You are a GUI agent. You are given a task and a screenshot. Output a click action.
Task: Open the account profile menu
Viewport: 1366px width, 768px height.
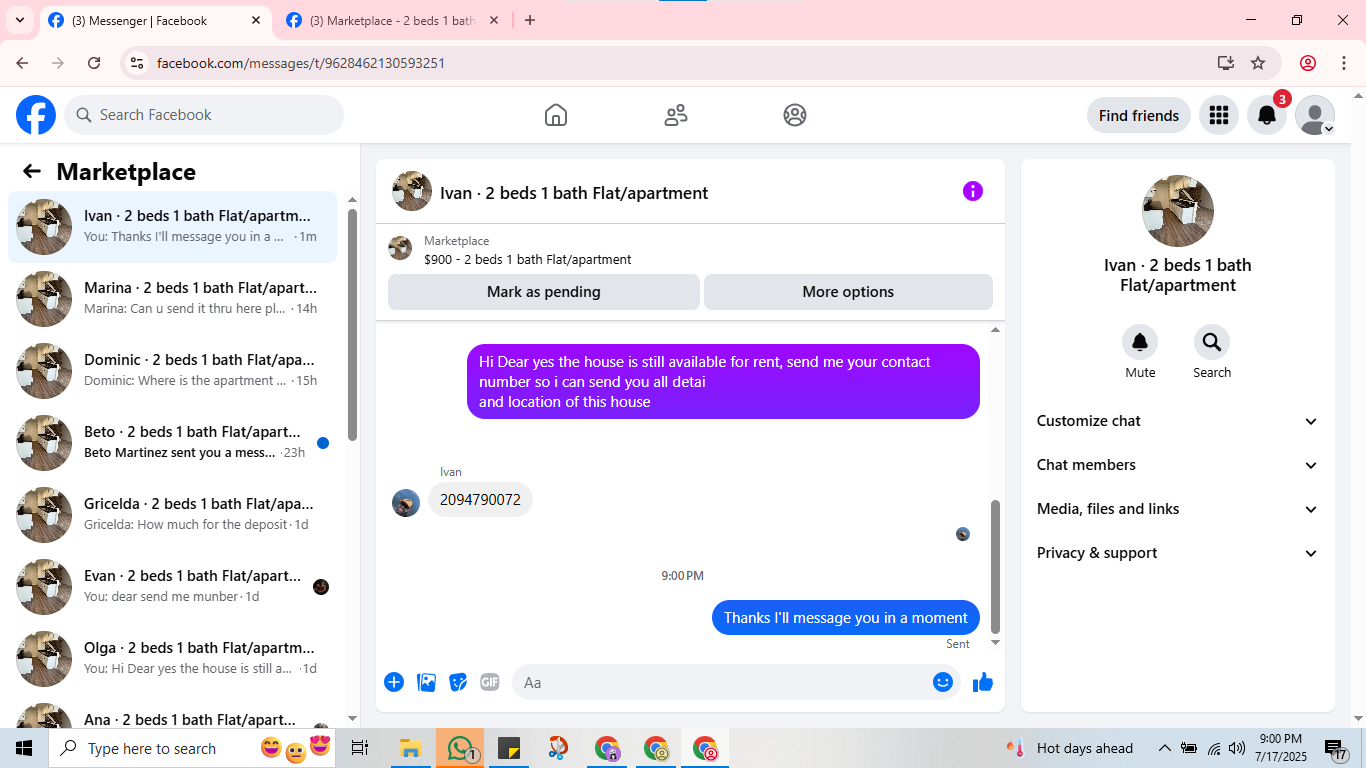(x=1315, y=115)
